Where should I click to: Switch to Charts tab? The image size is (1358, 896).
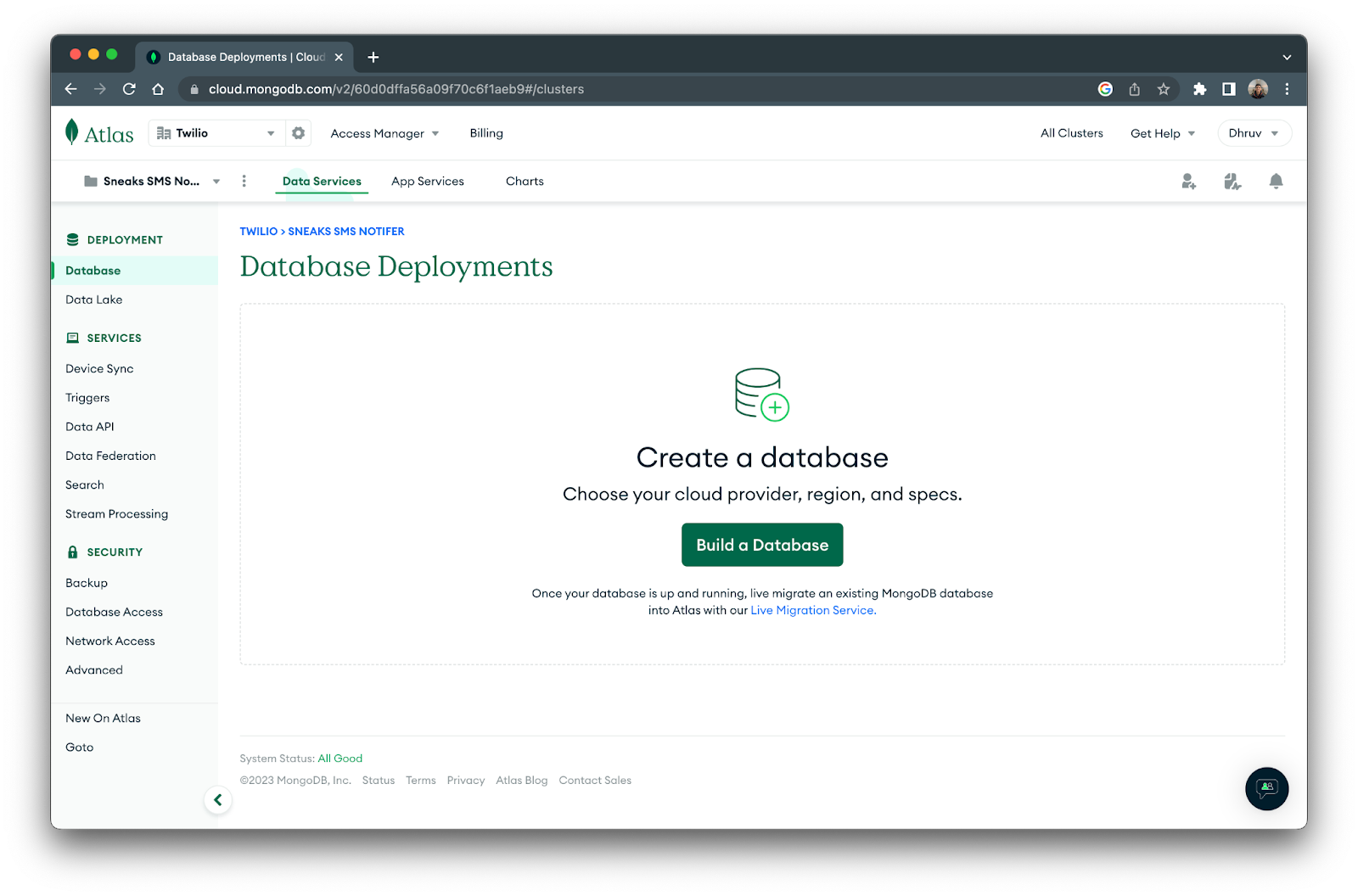(x=525, y=182)
